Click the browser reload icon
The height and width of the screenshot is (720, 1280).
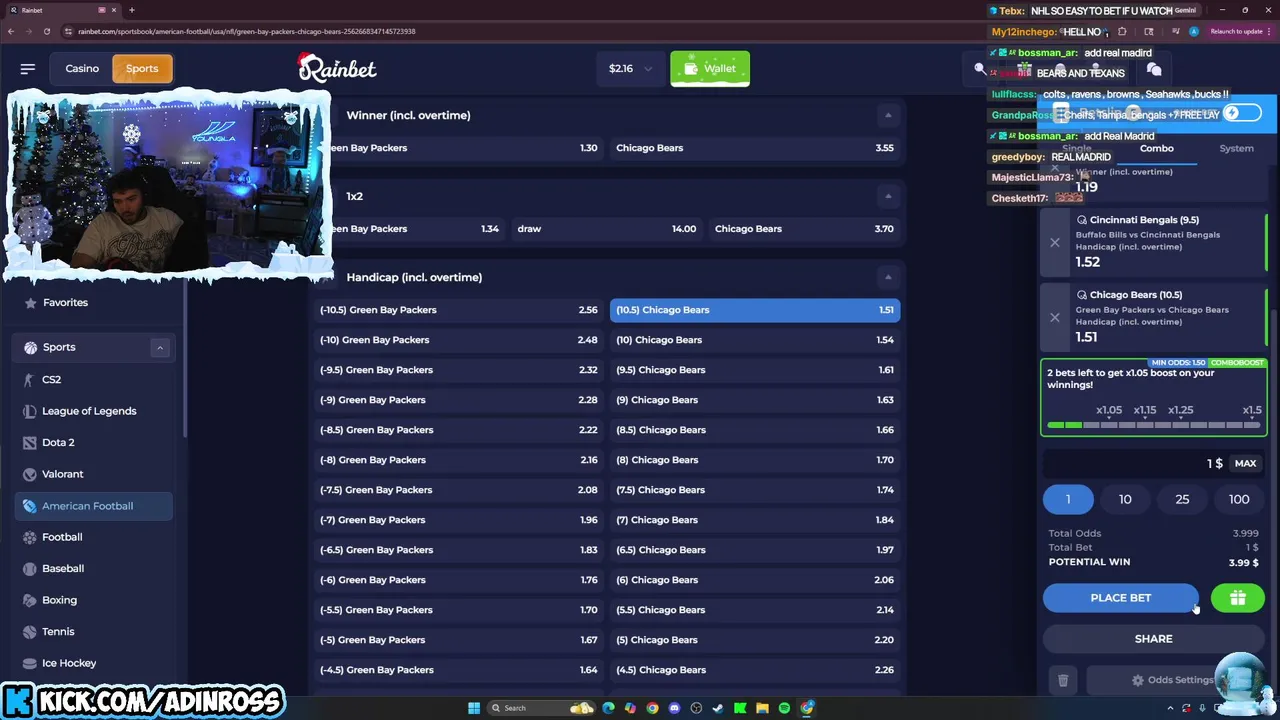click(x=47, y=31)
